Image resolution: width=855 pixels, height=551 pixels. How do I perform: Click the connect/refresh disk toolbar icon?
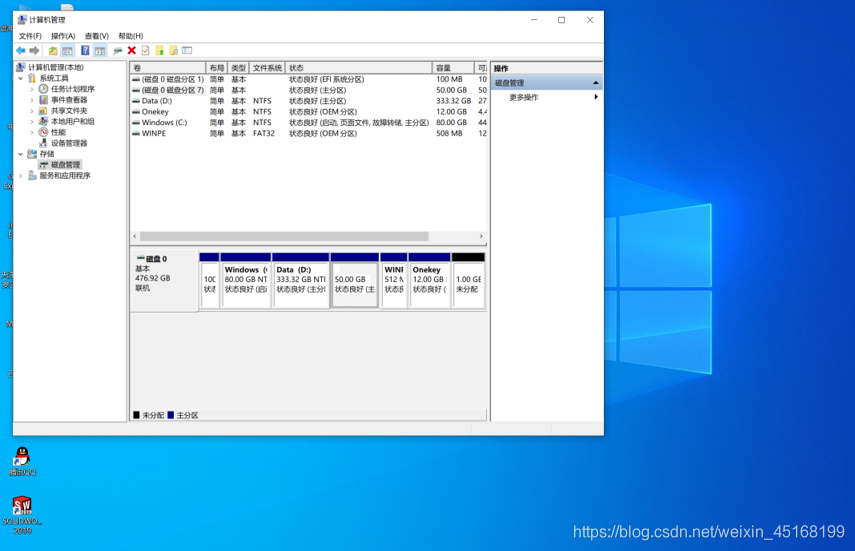coord(117,51)
